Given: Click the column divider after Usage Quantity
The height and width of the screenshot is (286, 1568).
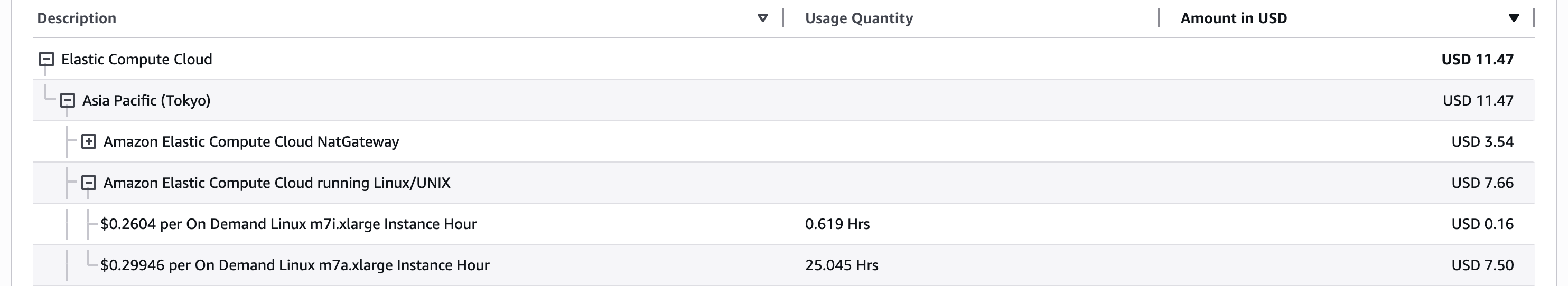Looking at the screenshot, I should [1158, 18].
